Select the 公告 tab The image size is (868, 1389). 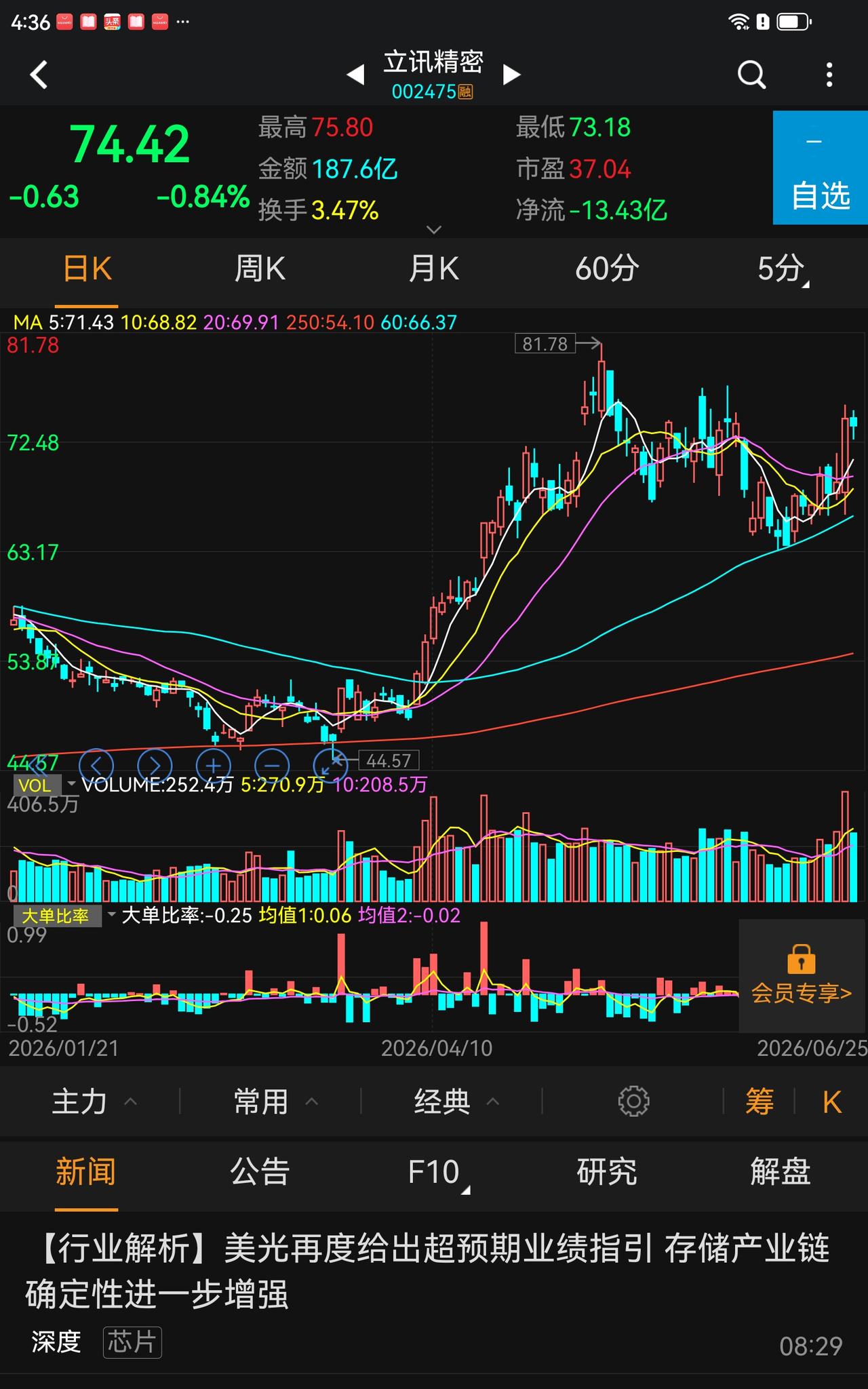[260, 1172]
